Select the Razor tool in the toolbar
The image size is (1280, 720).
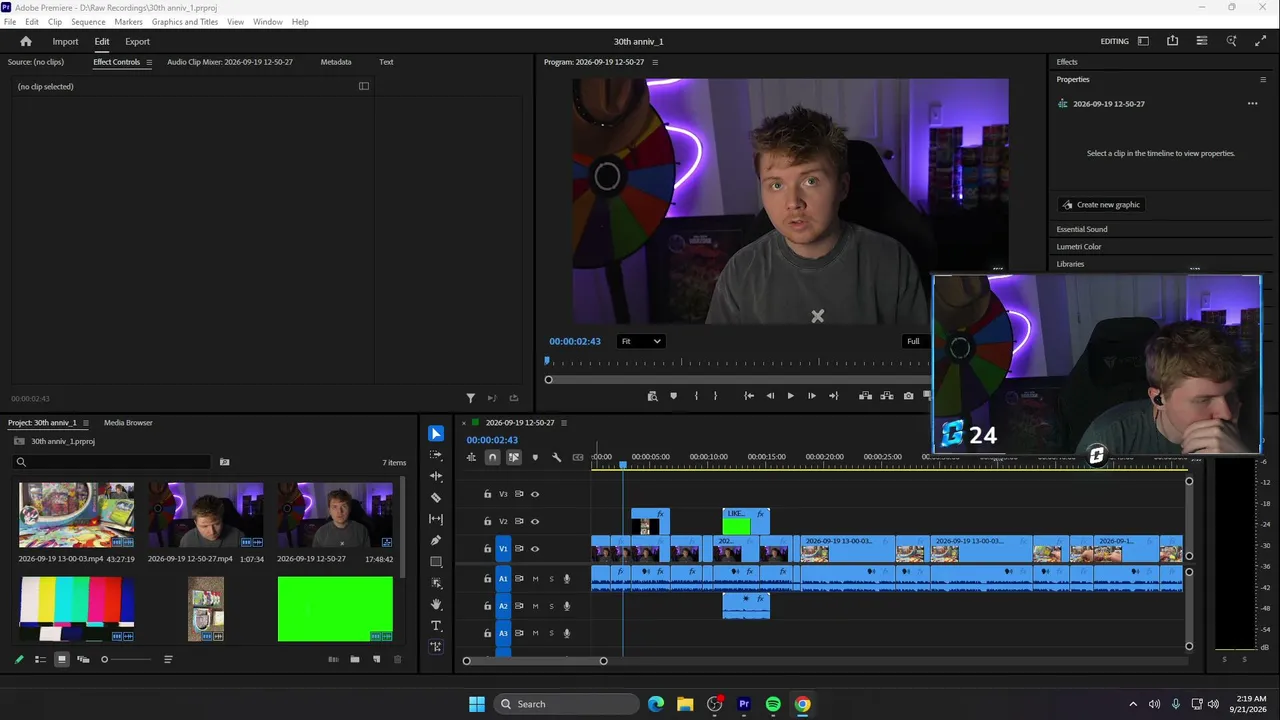point(436,497)
